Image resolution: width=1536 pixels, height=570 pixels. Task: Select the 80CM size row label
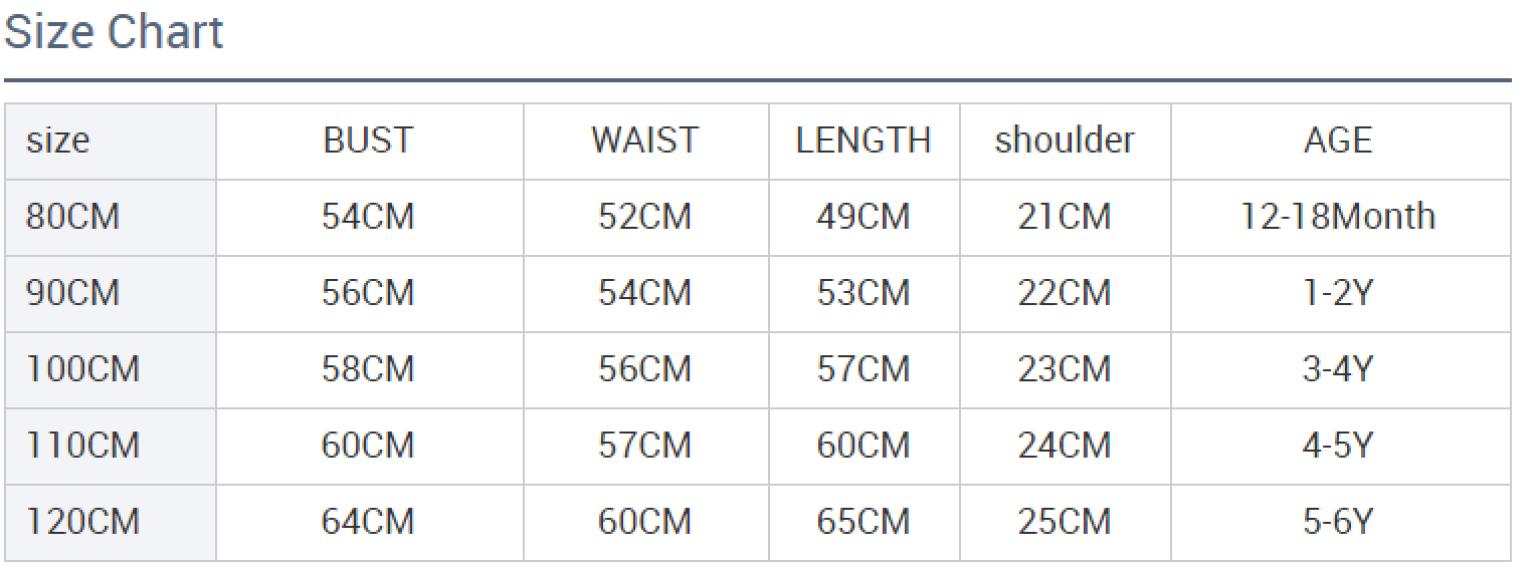[73, 217]
